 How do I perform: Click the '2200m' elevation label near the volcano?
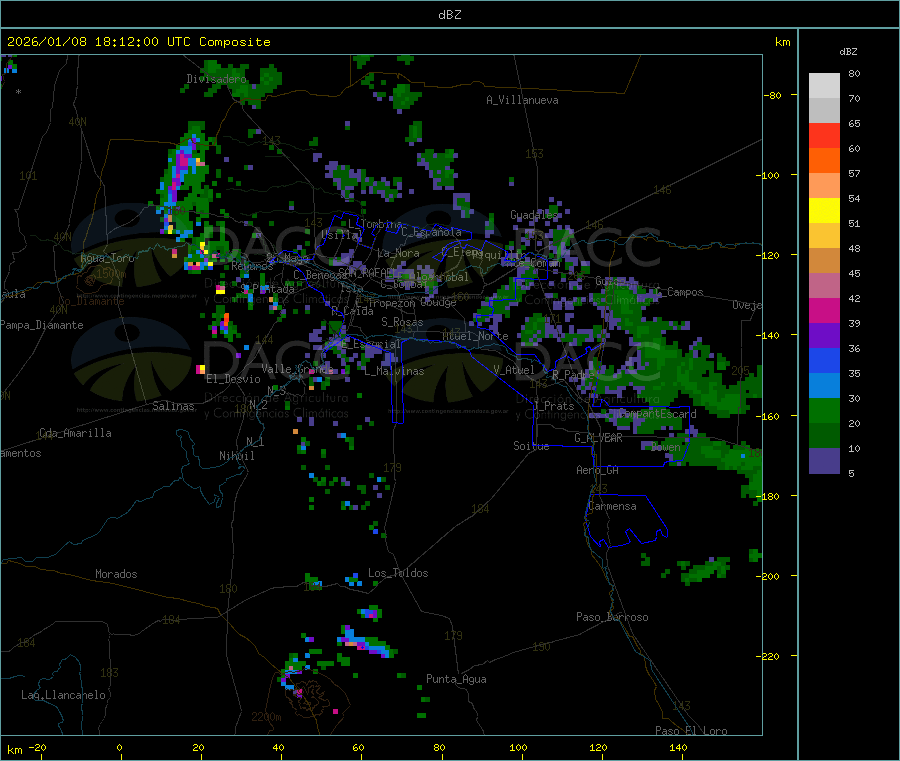(x=266, y=717)
